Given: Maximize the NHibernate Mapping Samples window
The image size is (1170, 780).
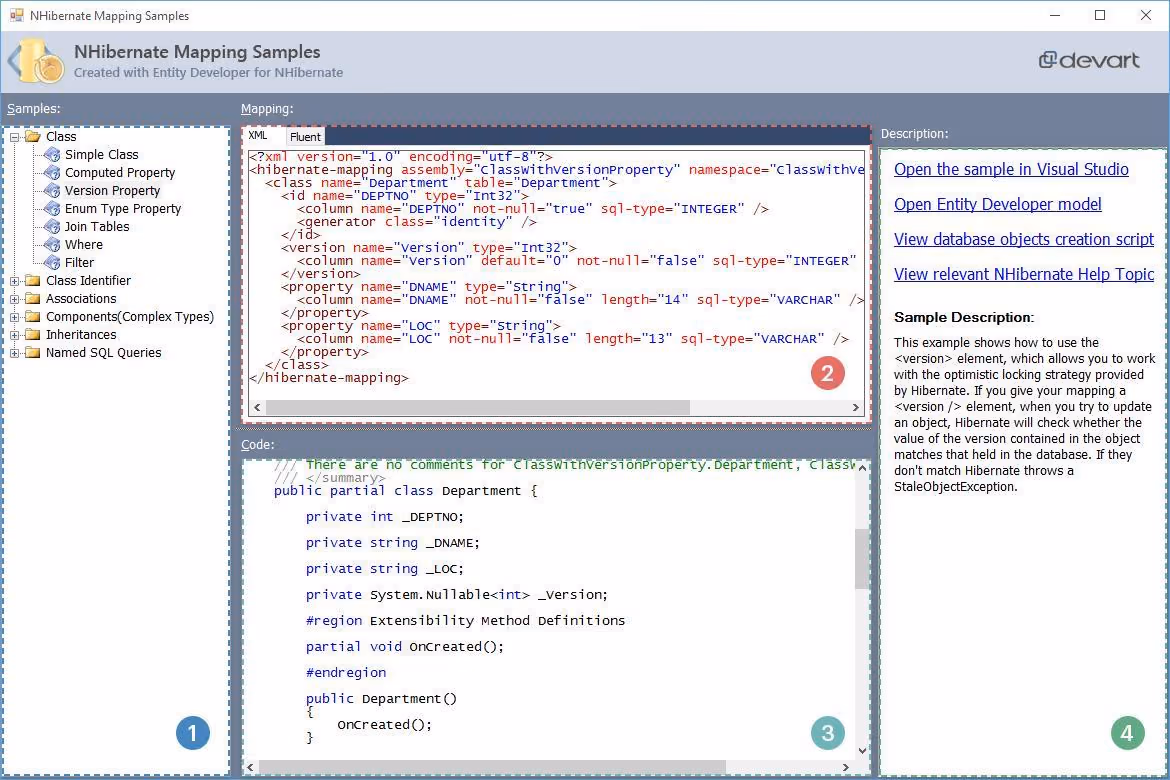Looking at the screenshot, I should (x=1100, y=15).
